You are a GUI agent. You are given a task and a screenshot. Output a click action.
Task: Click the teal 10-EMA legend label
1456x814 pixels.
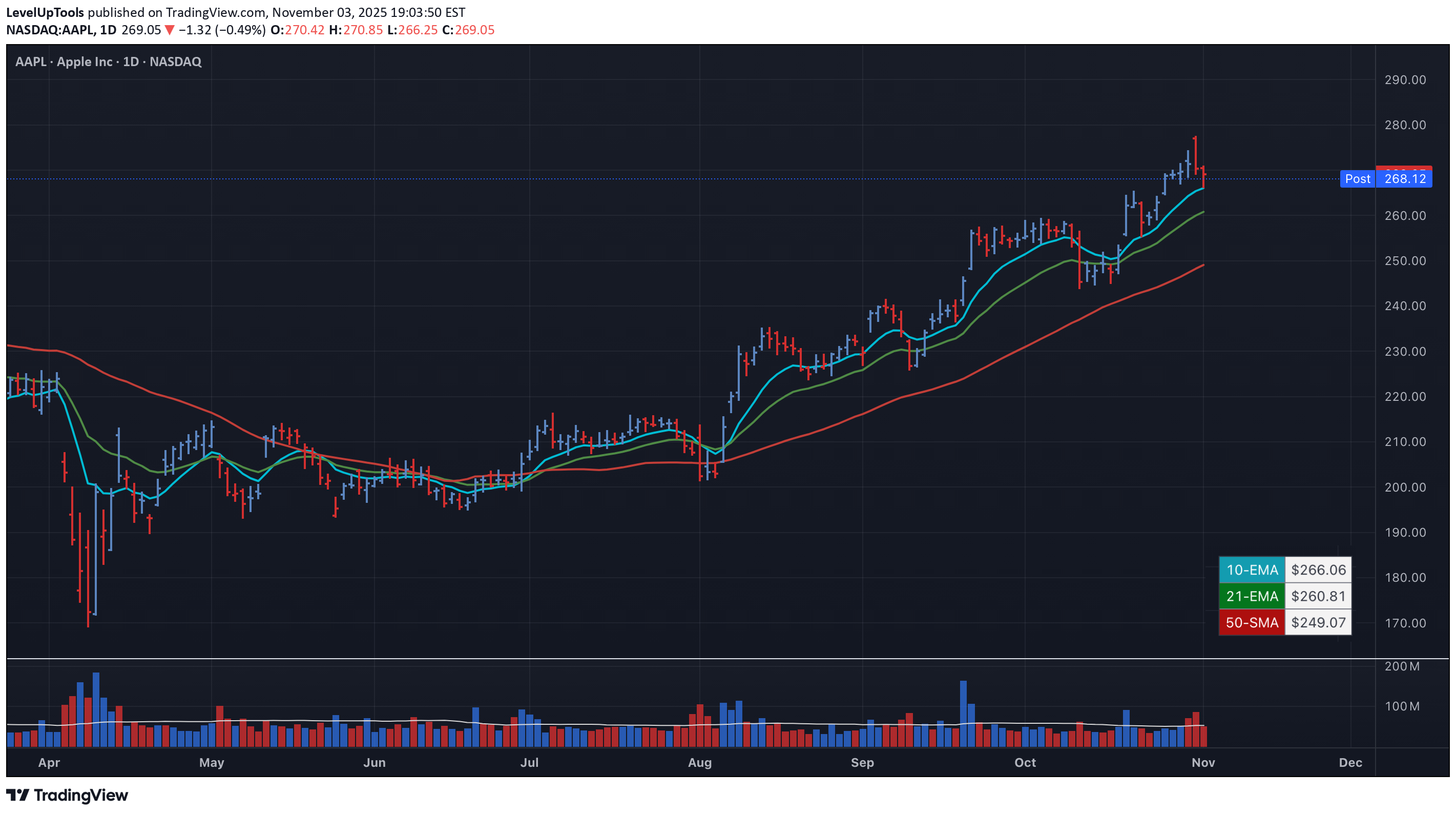pos(1252,569)
